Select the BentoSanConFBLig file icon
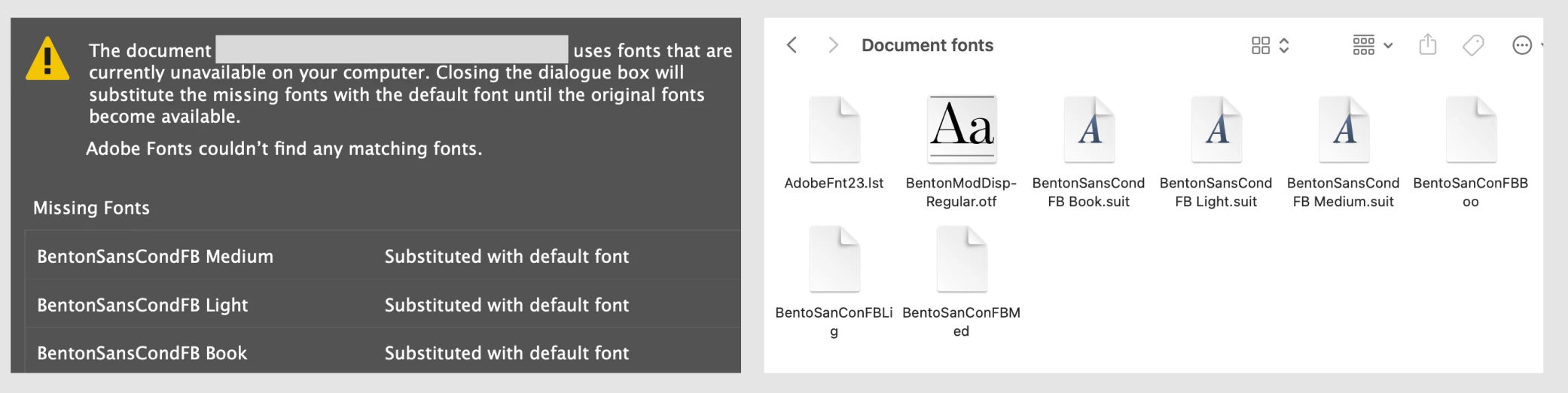Viewport: 1568px width, 393px height. pos(834,259)
